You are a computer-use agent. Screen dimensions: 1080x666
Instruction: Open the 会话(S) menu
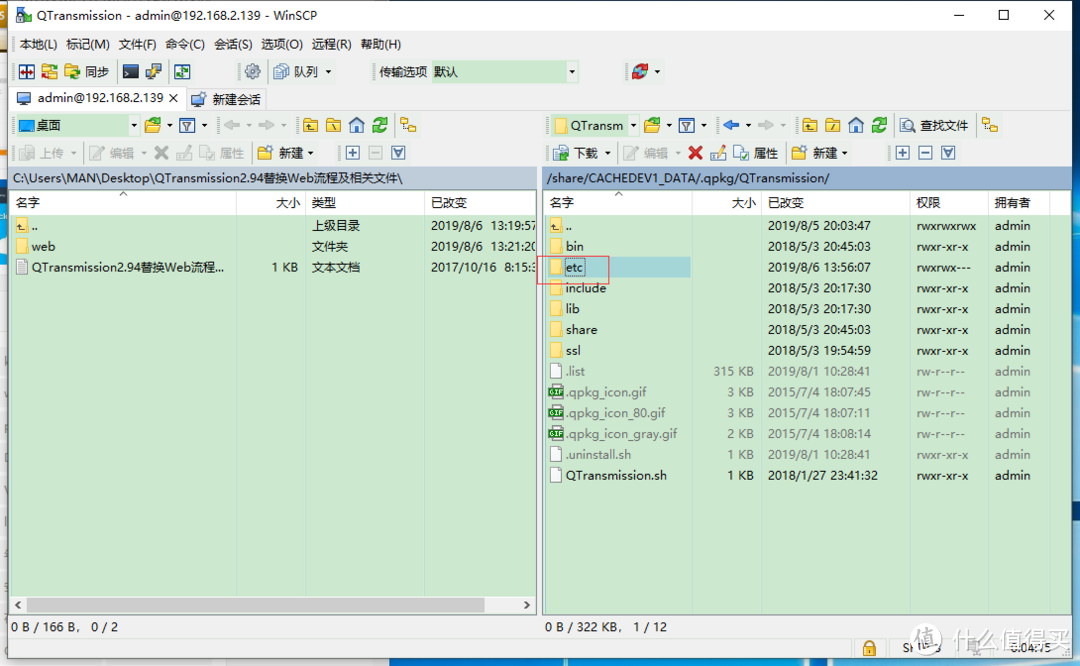click(233, 44)
